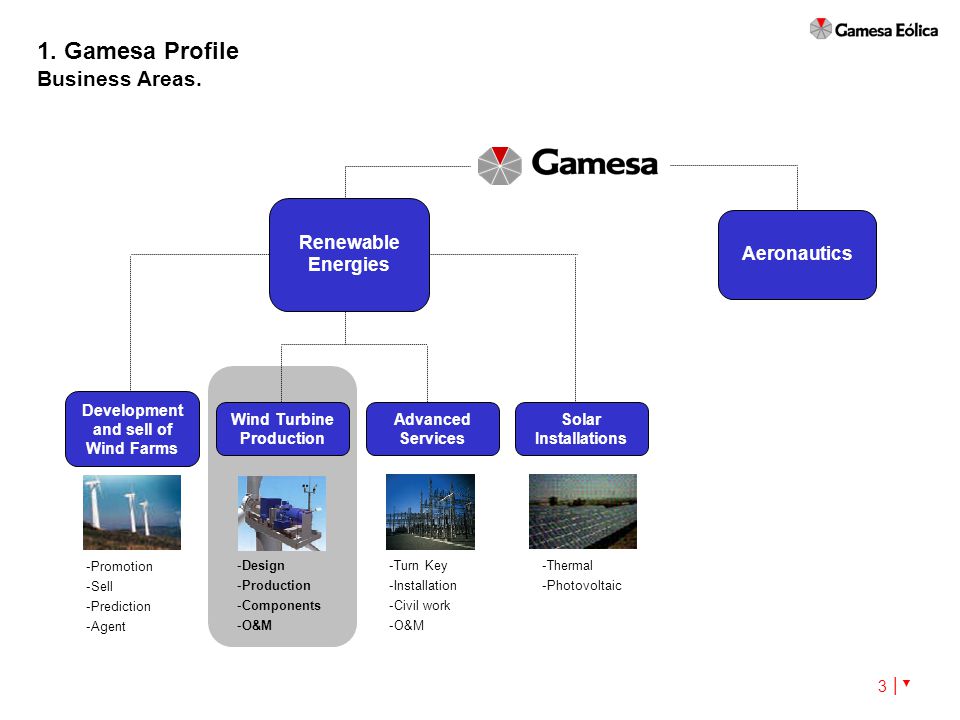Image resolution: width=960 pixels, height=720 pixels.
Task: Click the '-Prediction' list item
Action: pyautogui.click(x=118, y=606)
